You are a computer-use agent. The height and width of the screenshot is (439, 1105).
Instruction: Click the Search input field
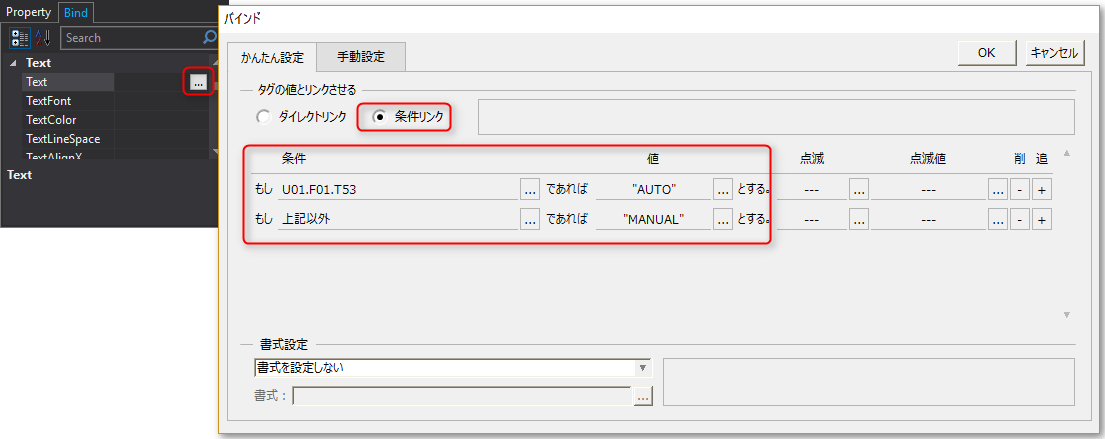tap(130, 38)
